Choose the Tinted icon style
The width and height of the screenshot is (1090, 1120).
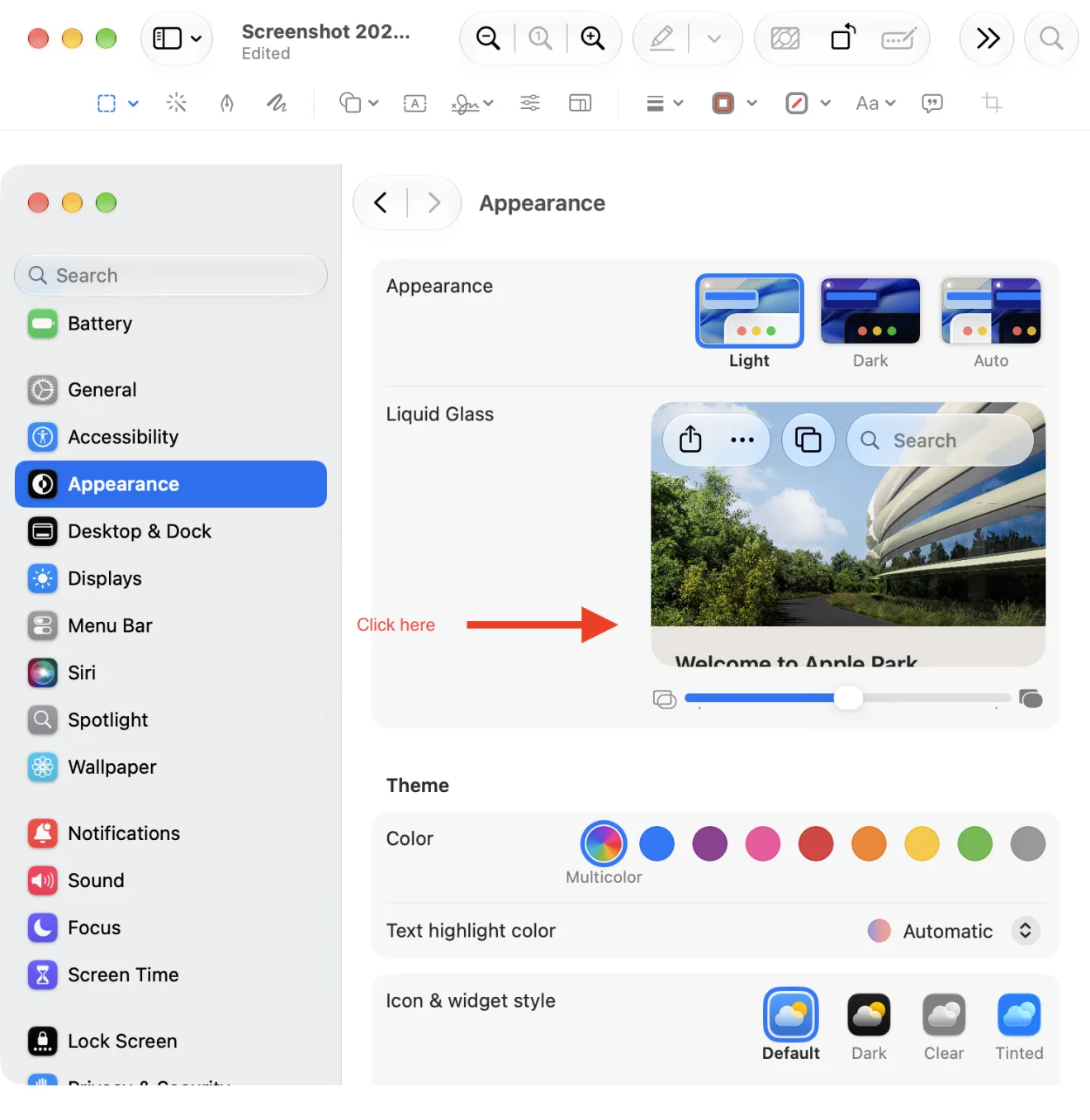pos(1019,1025)
